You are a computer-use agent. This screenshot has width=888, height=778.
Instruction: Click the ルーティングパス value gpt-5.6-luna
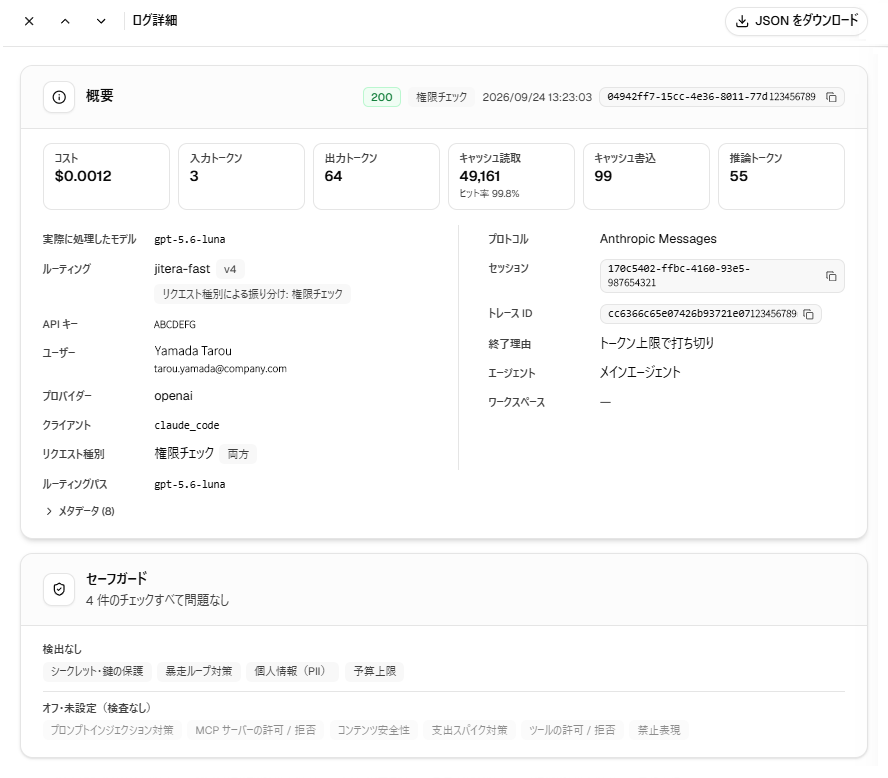(x=190, y=485)
